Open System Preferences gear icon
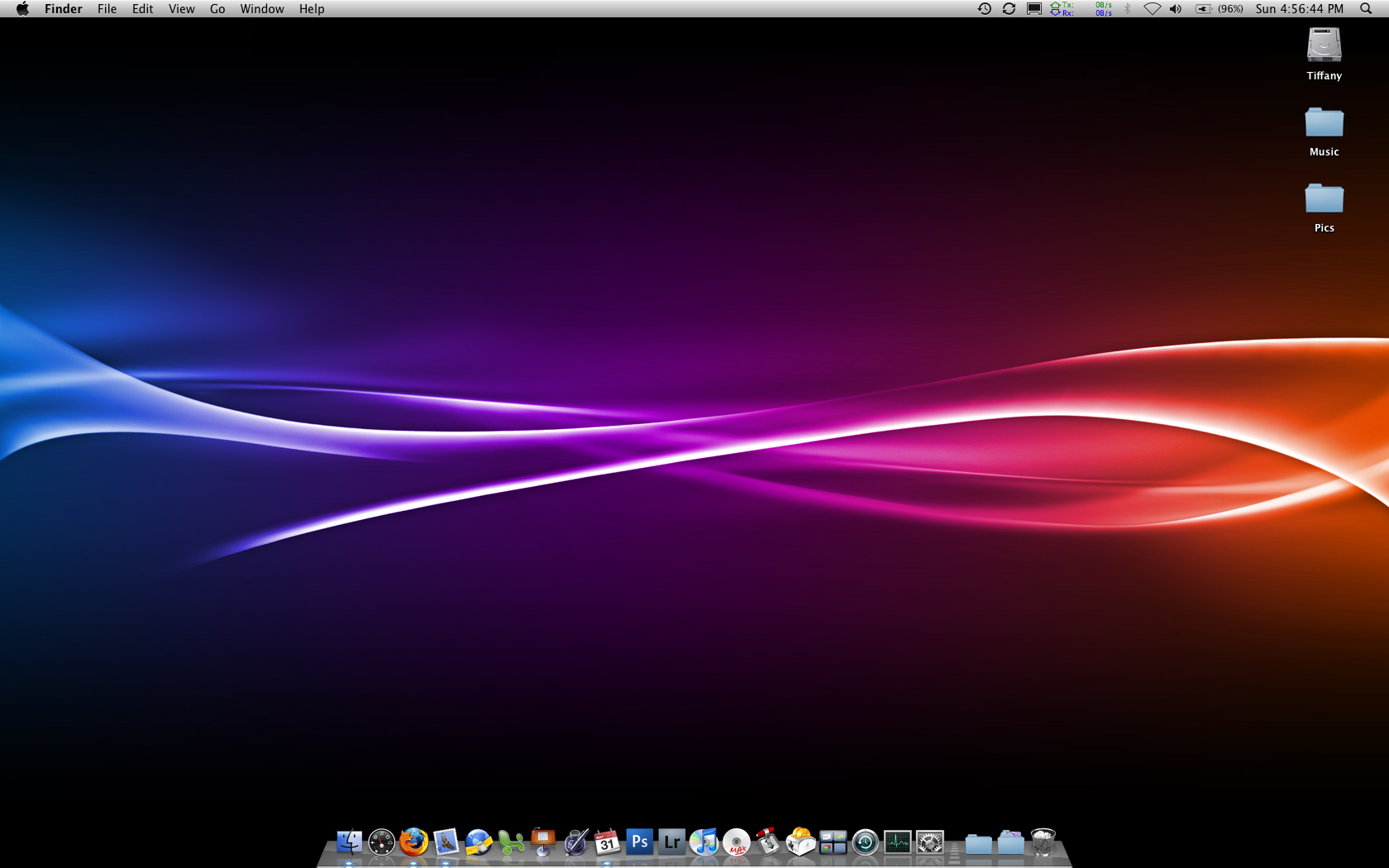Image resolution: width=1389 pixels, height=868 pixels. tap(929, 842)
